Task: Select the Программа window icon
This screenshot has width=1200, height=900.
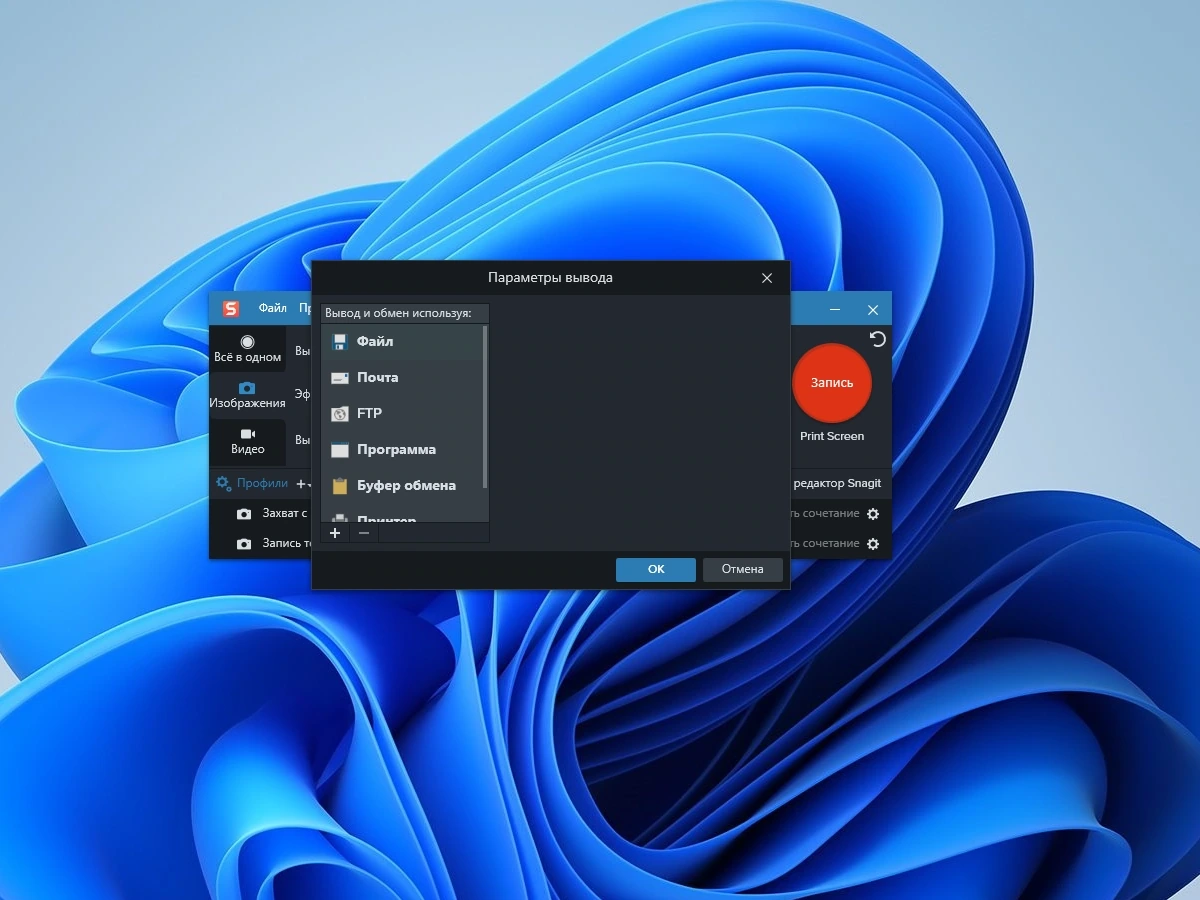Action: (x=340, y=449)
